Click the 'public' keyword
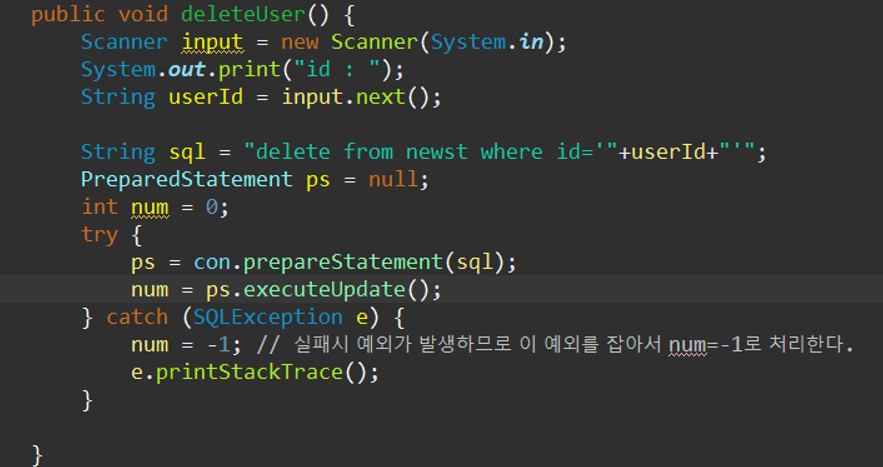The width and height of the screenshot is (883, 467). (68, 15)
